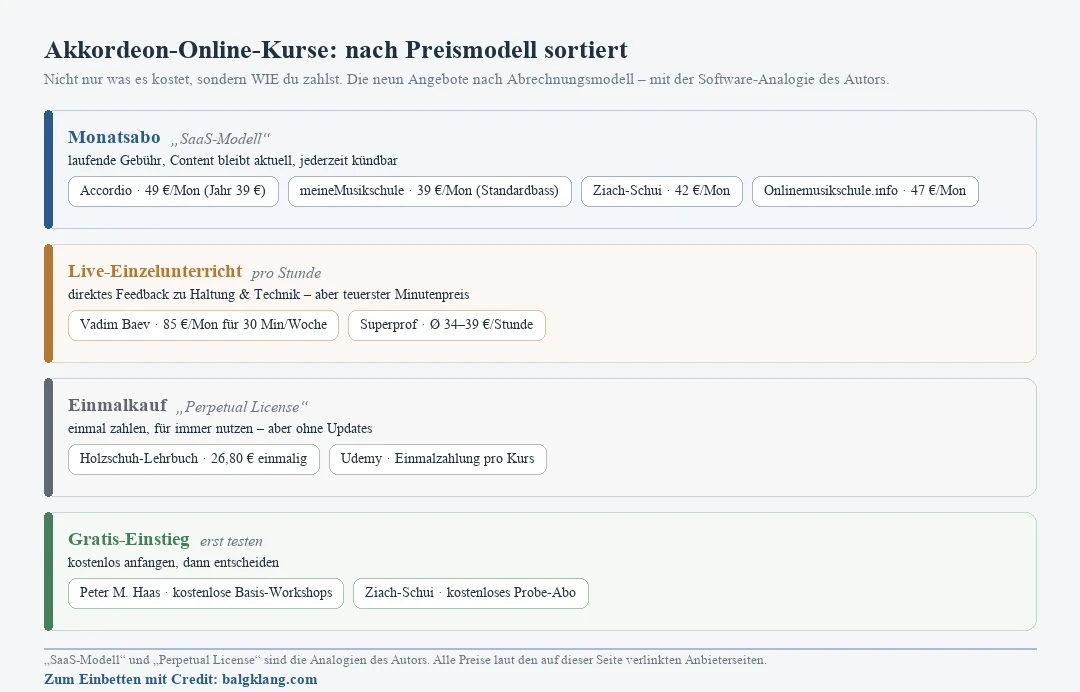This screenshot has height=692, width=1080.
Task: Click the footnote about the author's analogies
Action: click(x=405, y=660)
